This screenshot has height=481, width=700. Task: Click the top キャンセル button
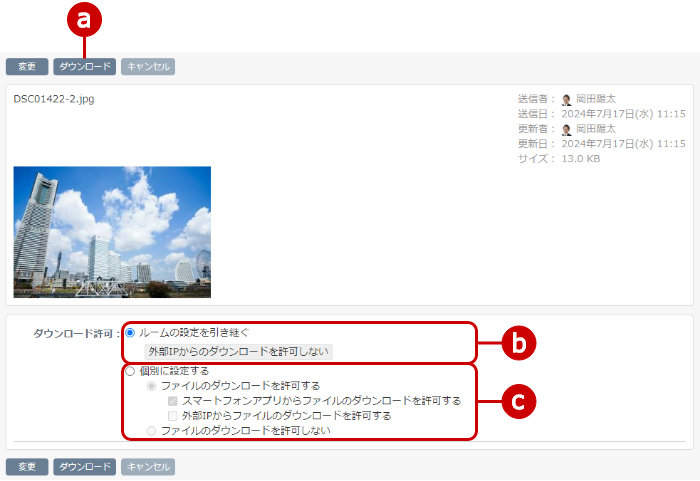tap(148, 67)
